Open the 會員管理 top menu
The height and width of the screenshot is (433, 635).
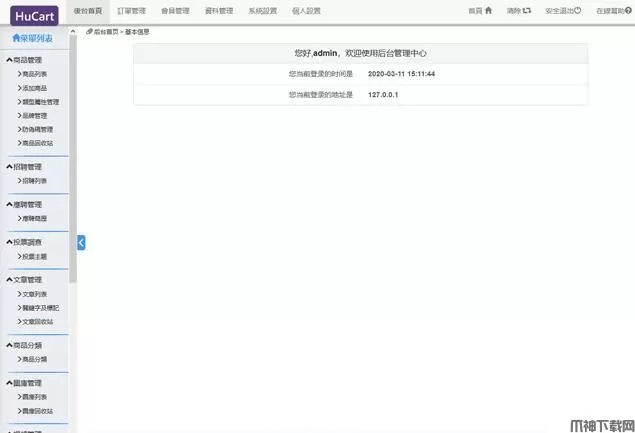(x=175, y=11)
